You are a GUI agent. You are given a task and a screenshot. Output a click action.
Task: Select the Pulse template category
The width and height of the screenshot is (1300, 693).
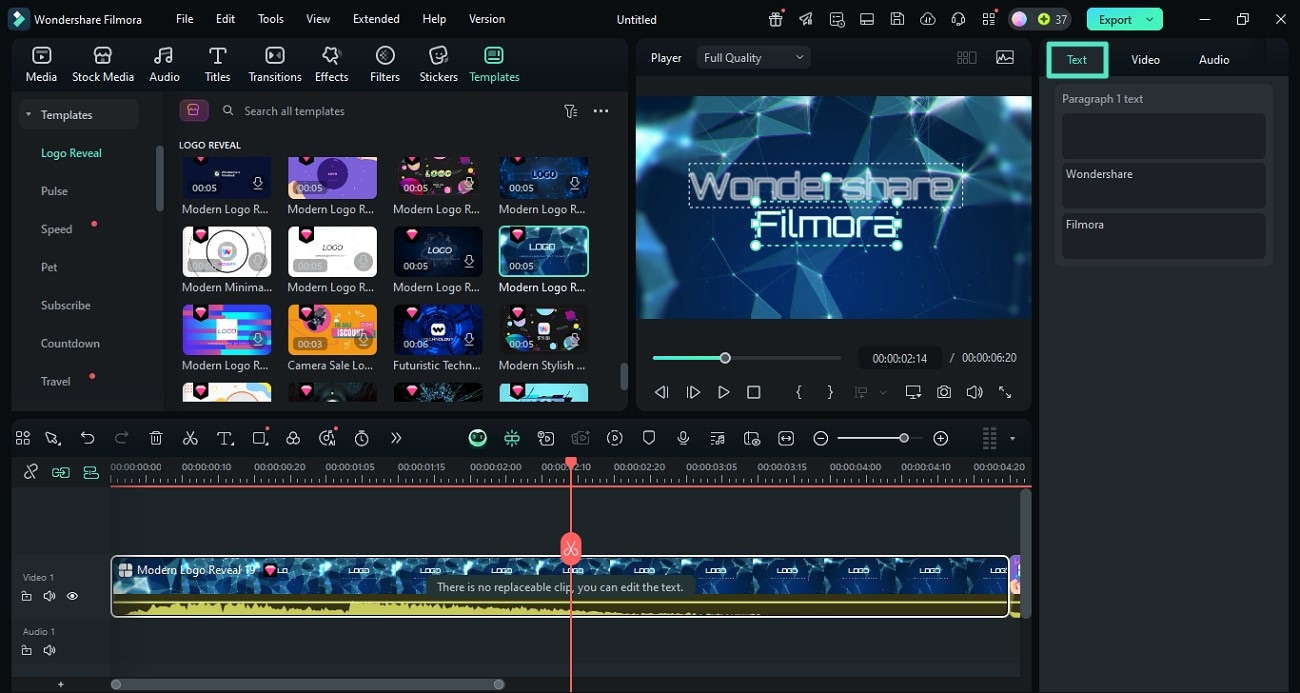(x=54, y=191)
